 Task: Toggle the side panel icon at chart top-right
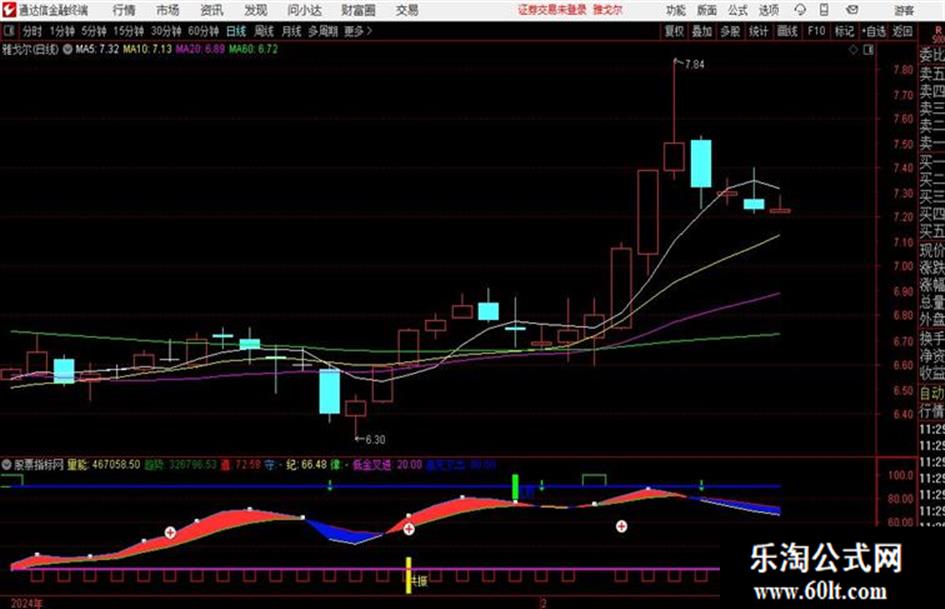[x=868, y=50]
